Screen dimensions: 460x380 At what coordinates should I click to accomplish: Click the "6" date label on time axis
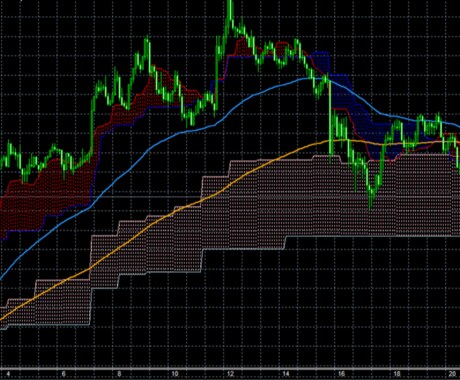tap(64, 373)
